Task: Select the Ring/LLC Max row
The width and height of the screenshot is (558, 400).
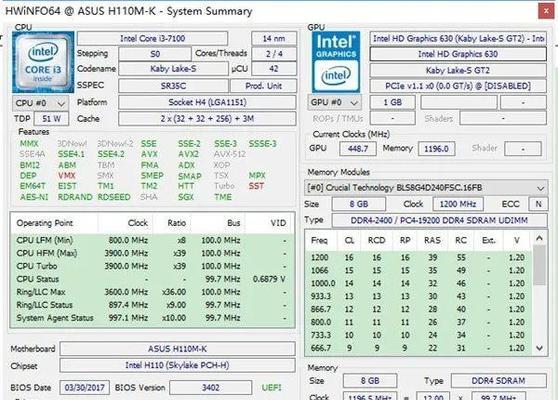Action: [x=153, y=292]
